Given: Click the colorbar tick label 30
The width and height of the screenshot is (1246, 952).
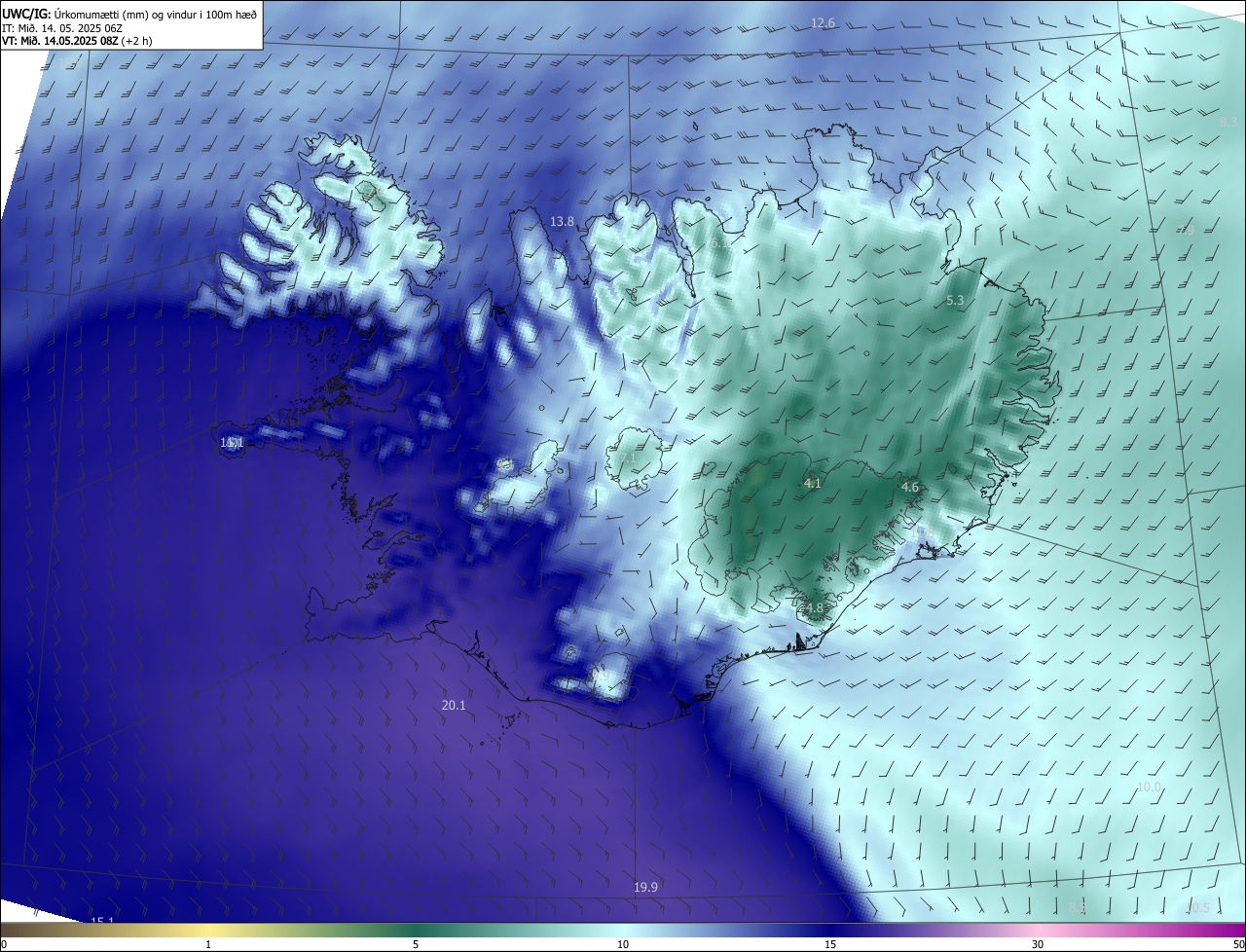Looking at the screenshot, I should [x=1038, y=944].
